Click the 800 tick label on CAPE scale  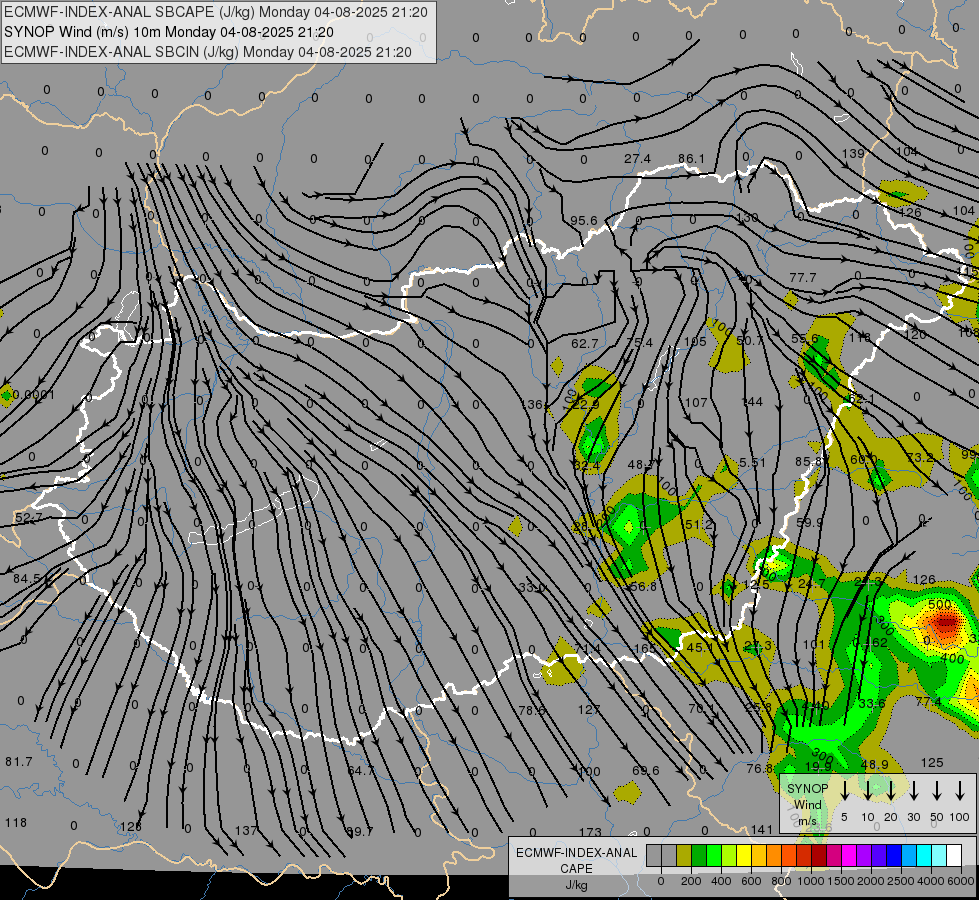pos(781,881)
